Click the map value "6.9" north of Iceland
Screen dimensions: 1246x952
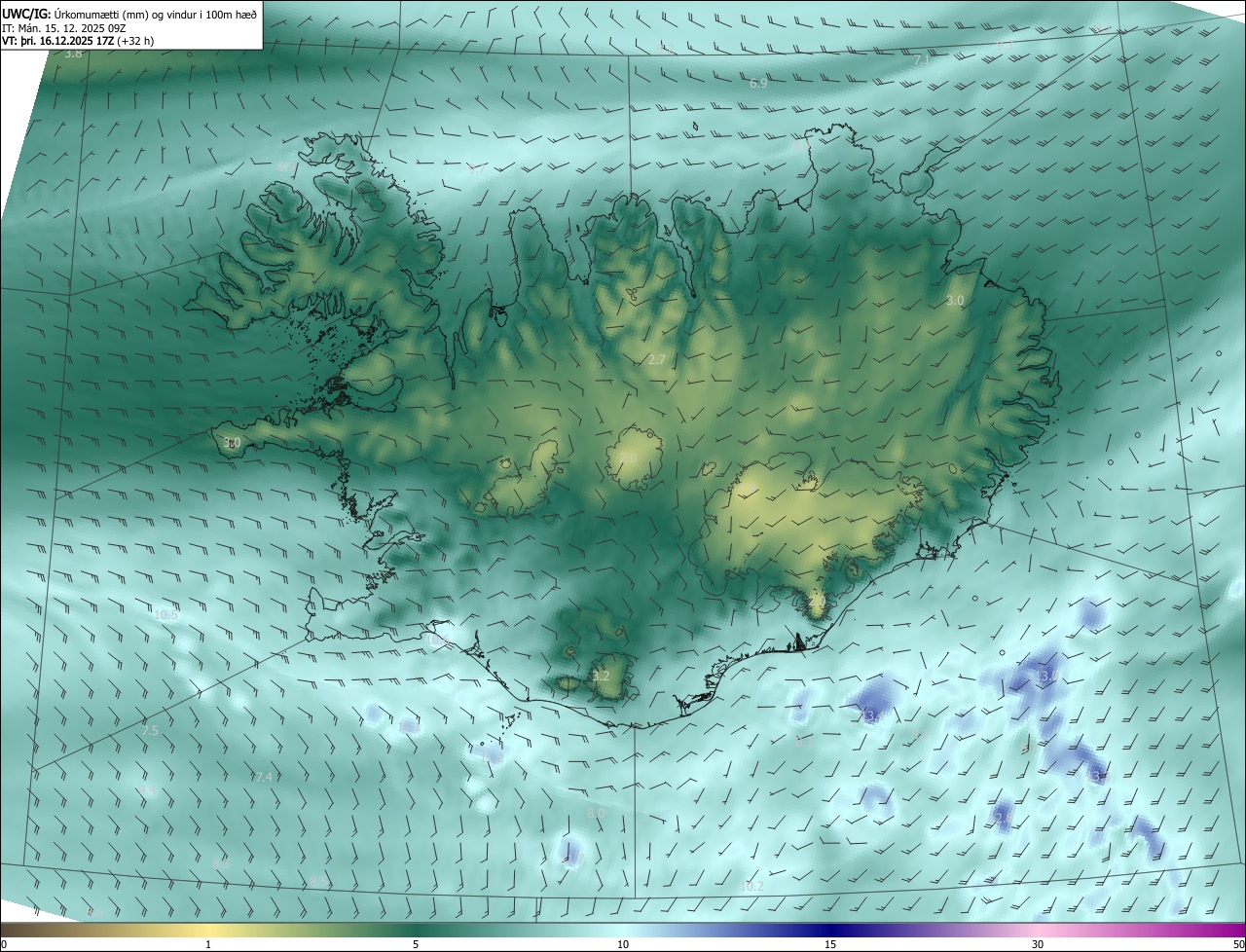tap(758, 84)
